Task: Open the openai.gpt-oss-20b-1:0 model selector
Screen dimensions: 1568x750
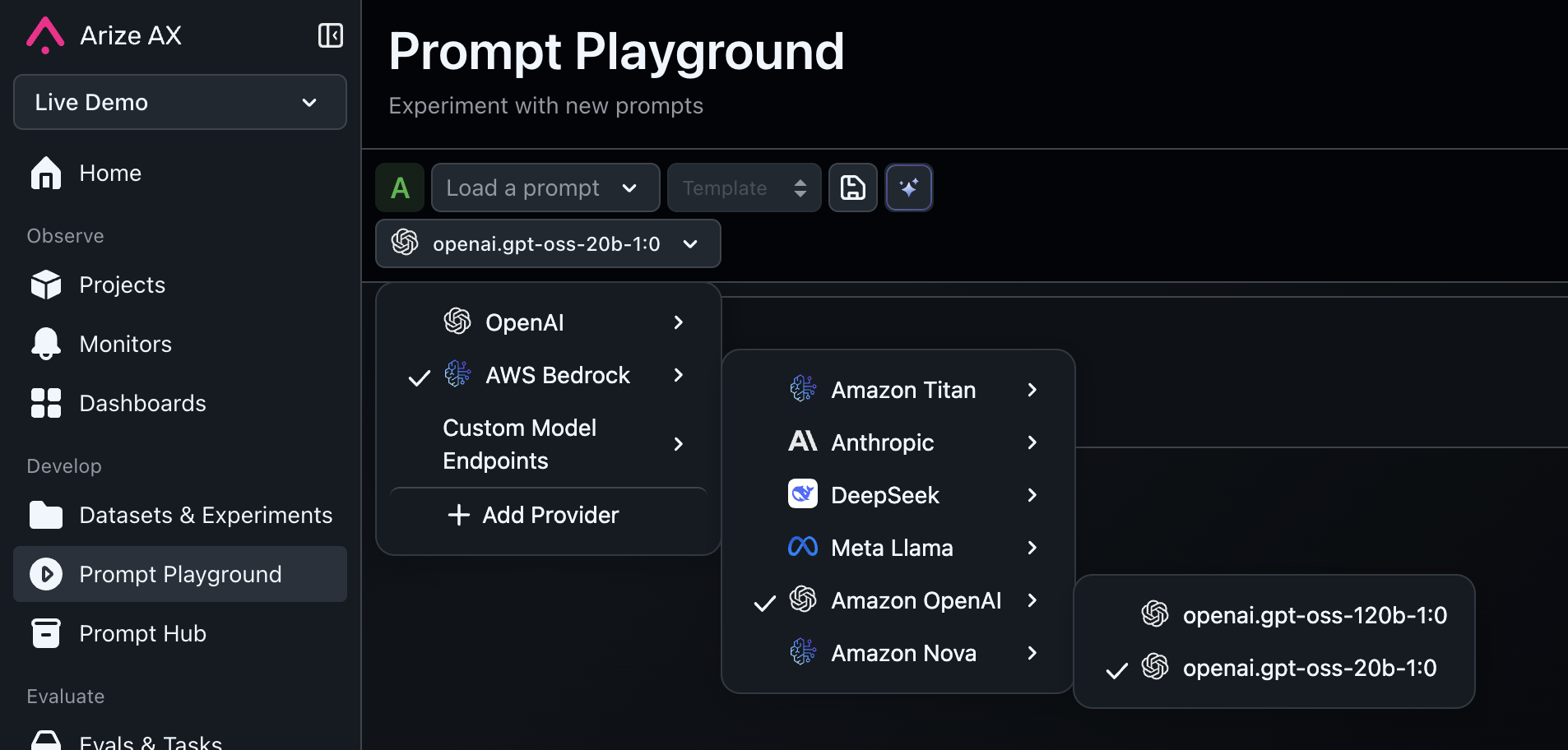Action: (x=548, y=243)
